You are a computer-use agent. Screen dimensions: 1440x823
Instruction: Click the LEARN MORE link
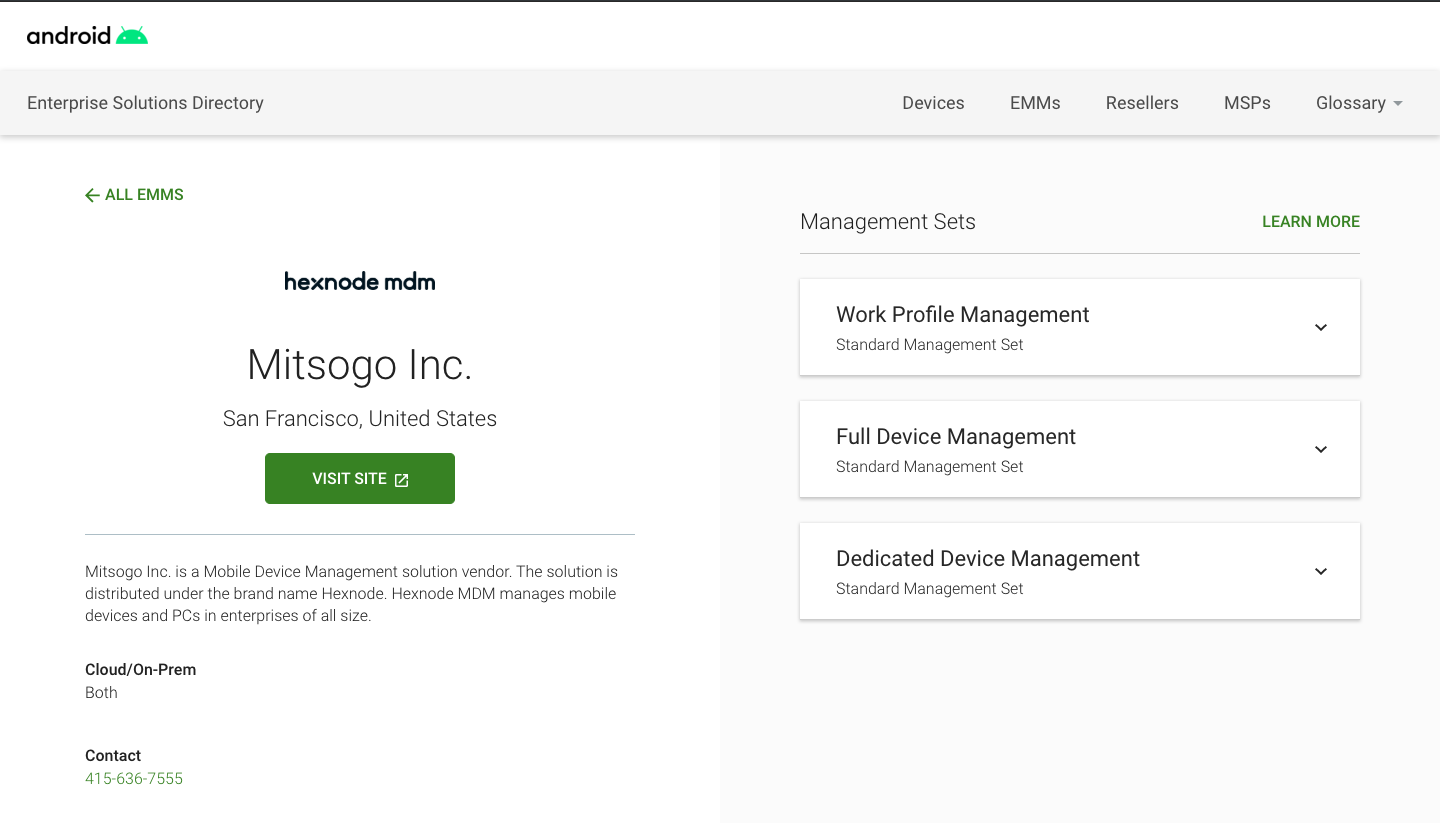pyautogui.click(x=1310, y=222)
